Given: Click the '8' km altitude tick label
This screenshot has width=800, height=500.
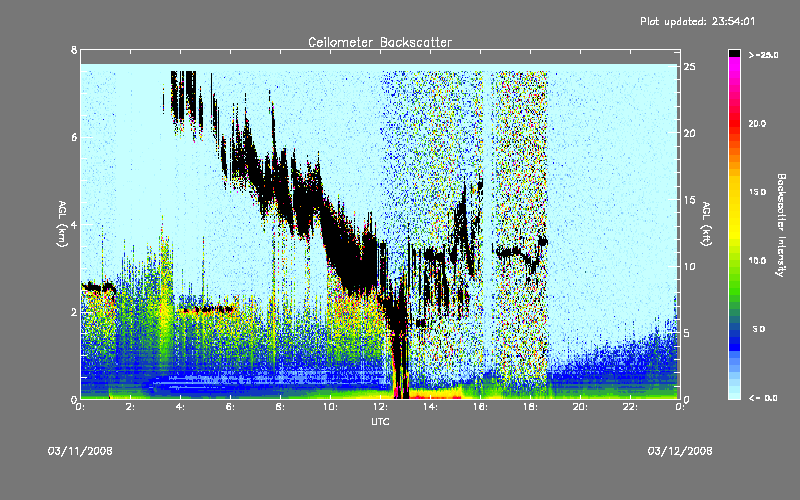Looking at the screenshot, I should [x=74, y=50].
